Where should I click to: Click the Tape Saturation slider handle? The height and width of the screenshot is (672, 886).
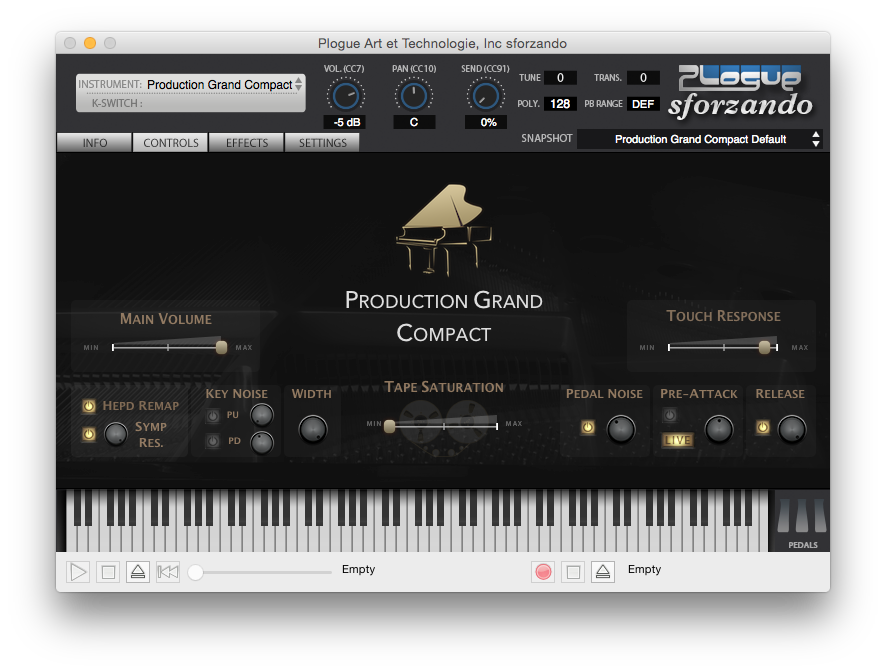(x=389, y=426)
